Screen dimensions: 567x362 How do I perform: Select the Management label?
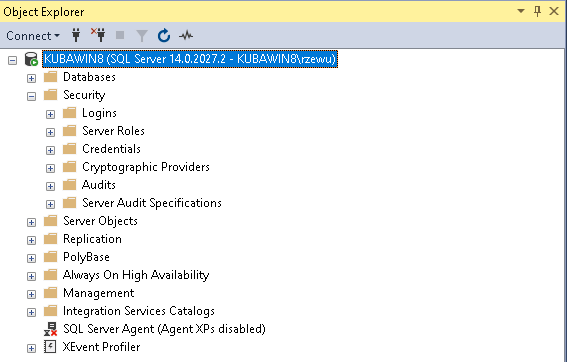98,293
